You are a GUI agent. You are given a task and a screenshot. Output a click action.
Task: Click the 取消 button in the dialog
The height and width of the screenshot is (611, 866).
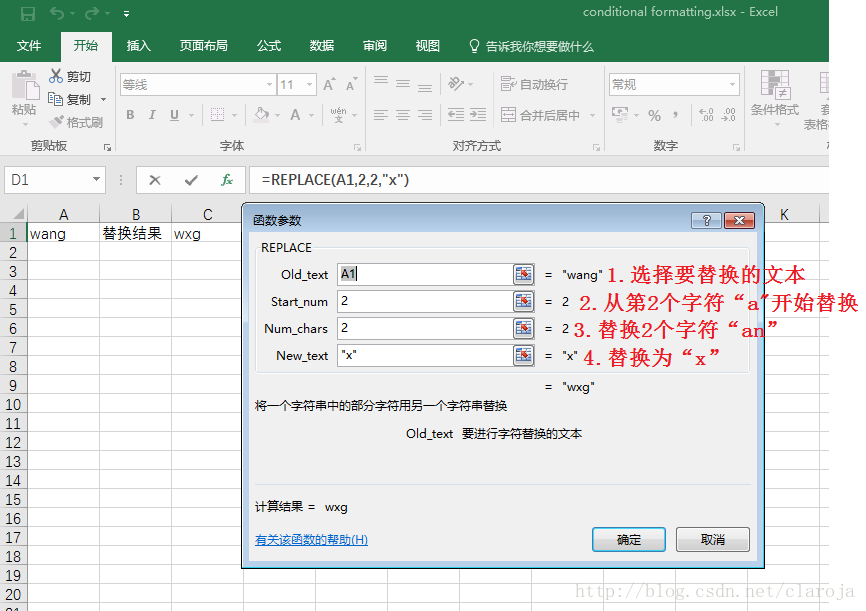(x=712, y=539)
